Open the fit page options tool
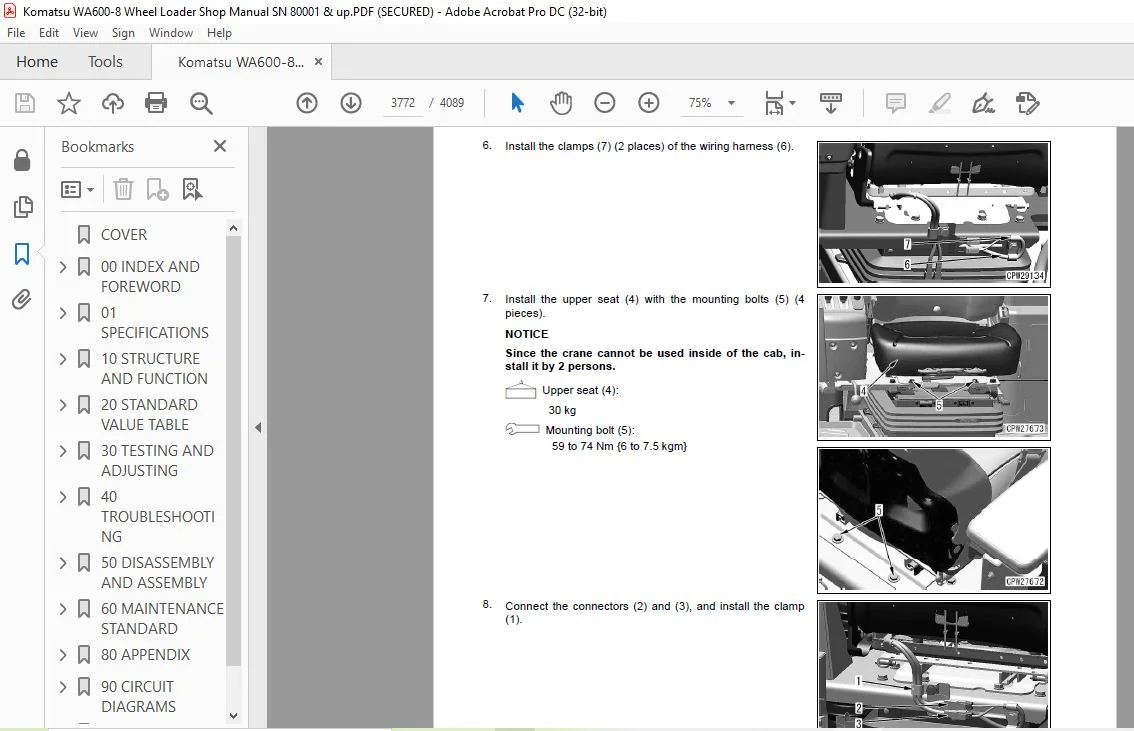This screenshot has height=731, width=1134. (x=780, y=103)
